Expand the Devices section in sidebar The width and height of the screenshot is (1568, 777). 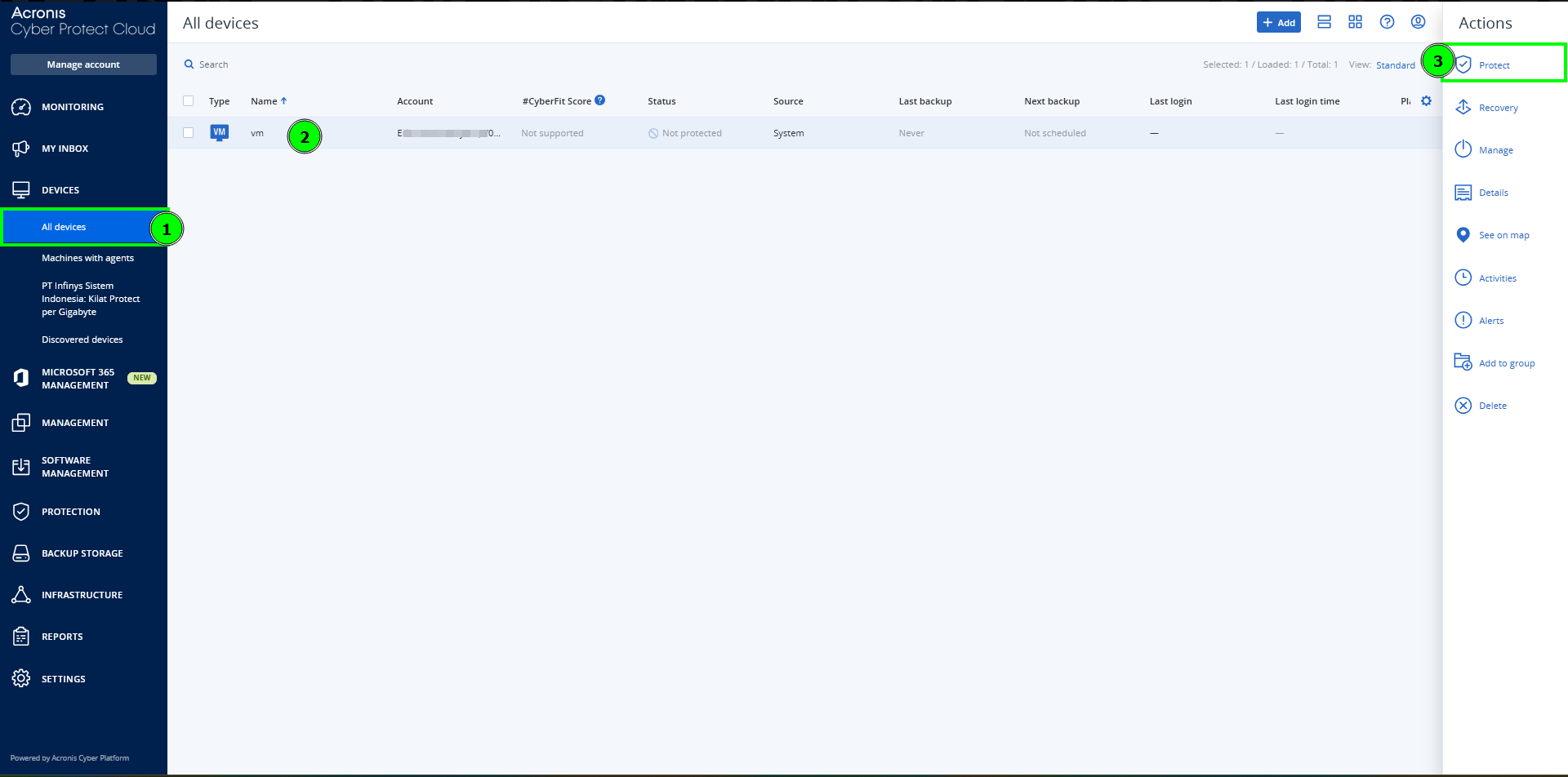(60, 190)
